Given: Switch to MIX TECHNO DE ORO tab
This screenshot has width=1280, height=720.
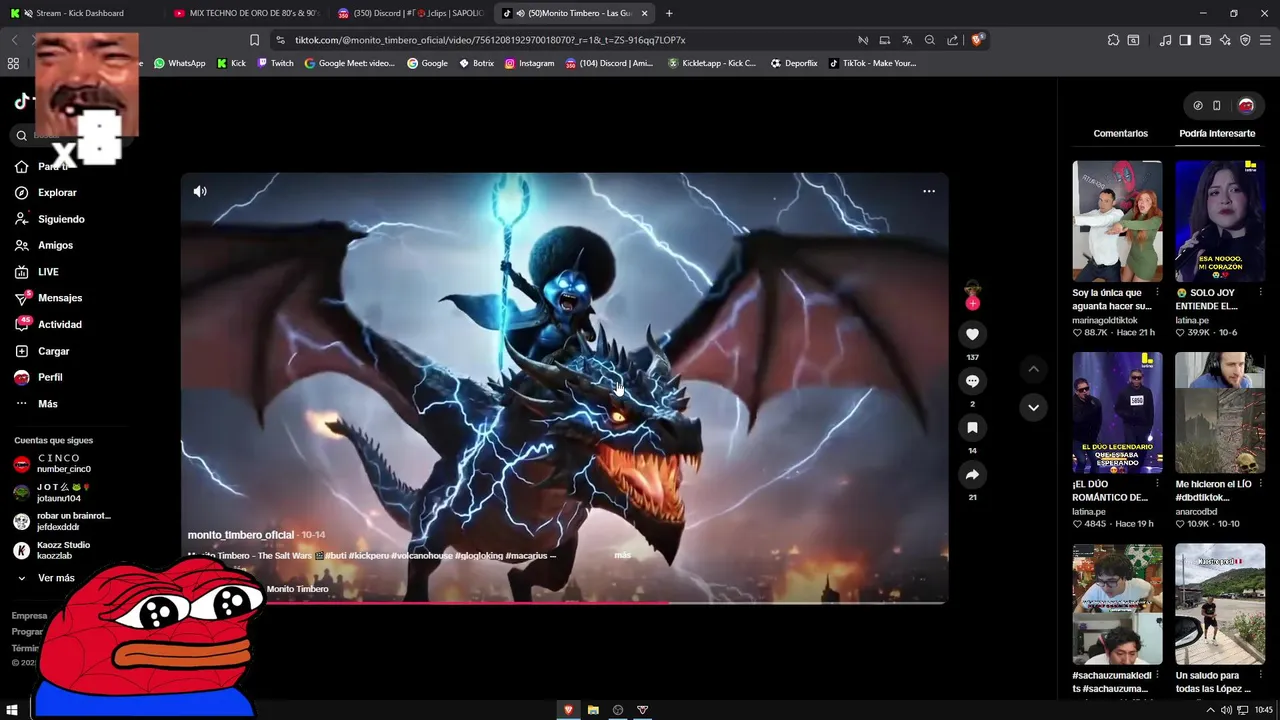Looking at the screenshot, I should (244, 13).
